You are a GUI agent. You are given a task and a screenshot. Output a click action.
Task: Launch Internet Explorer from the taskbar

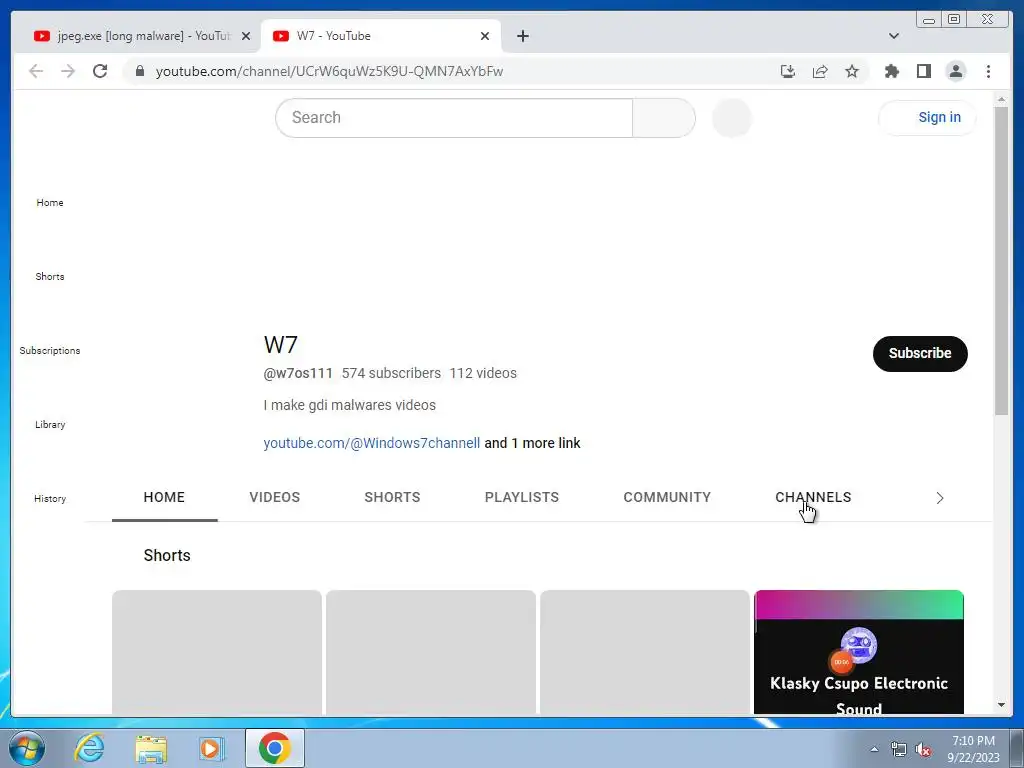pyautogui.click(x=89, y=748)
